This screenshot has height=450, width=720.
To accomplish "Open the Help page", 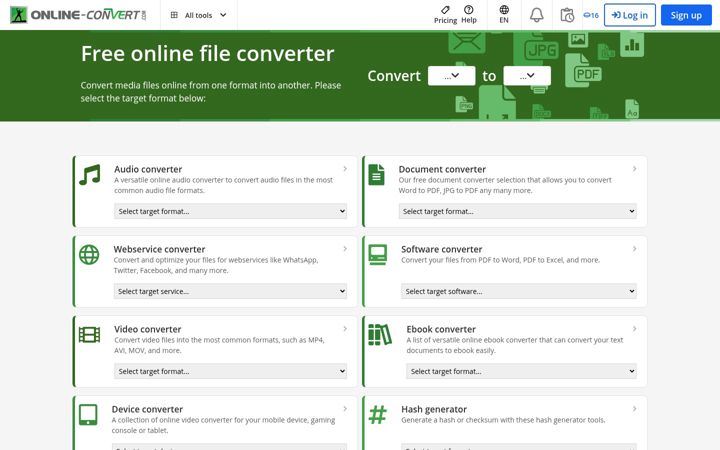I will click(x=469, y=15).
